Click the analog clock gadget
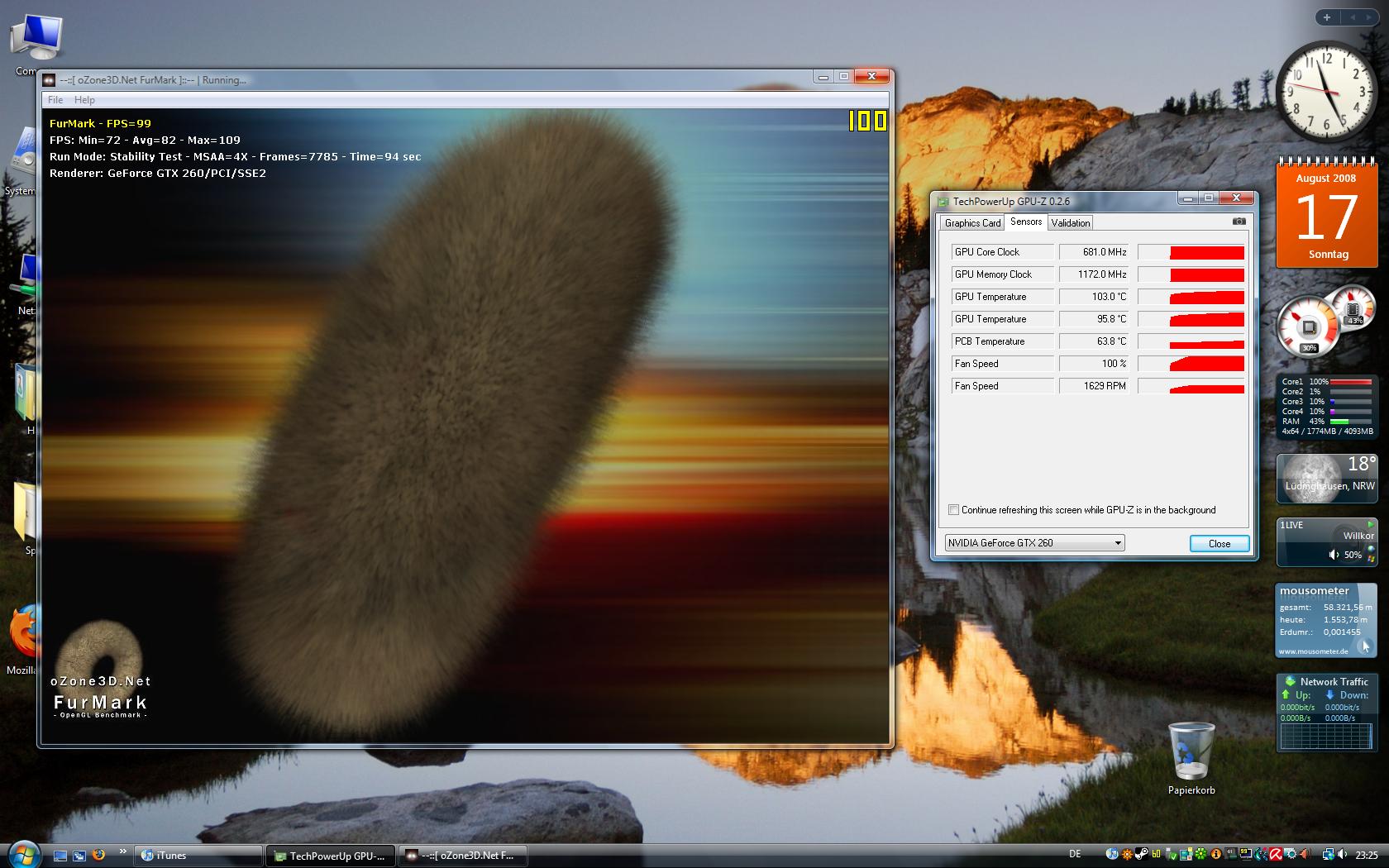Screen dimensions: 1389x868 (x=1326, y=93)
